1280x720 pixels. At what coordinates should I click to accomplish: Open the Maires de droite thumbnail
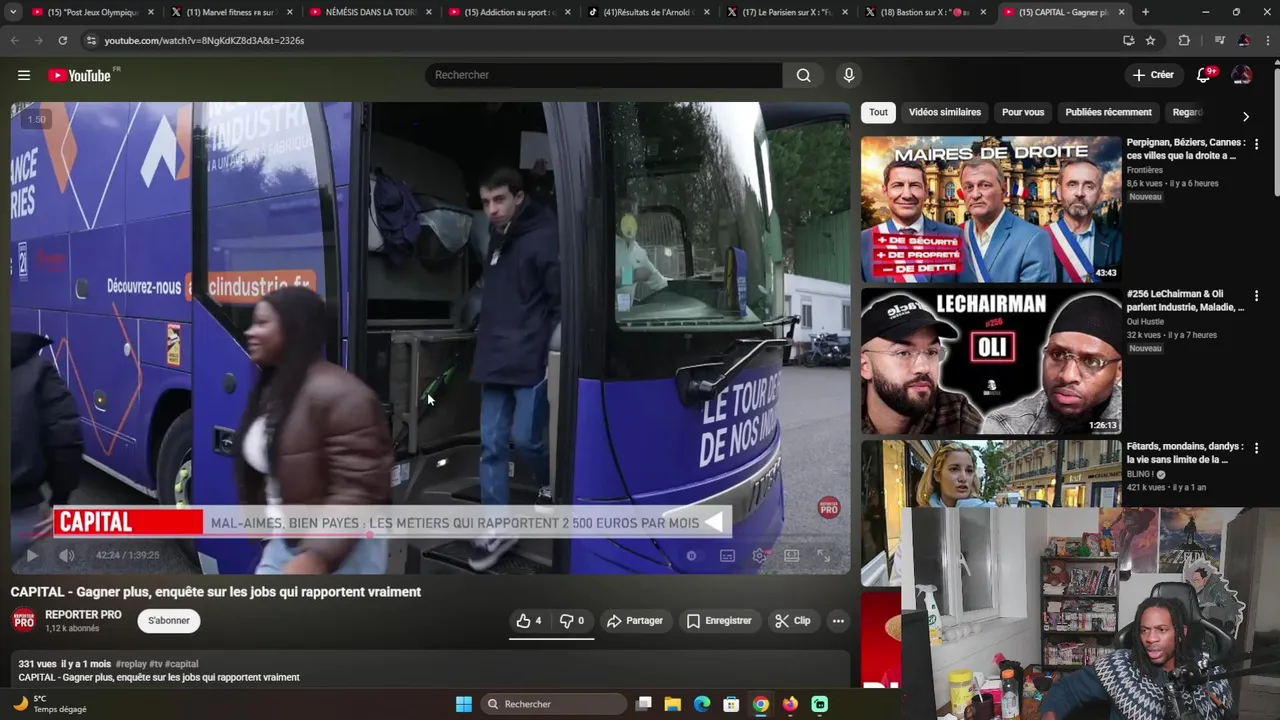click(991, 209)
